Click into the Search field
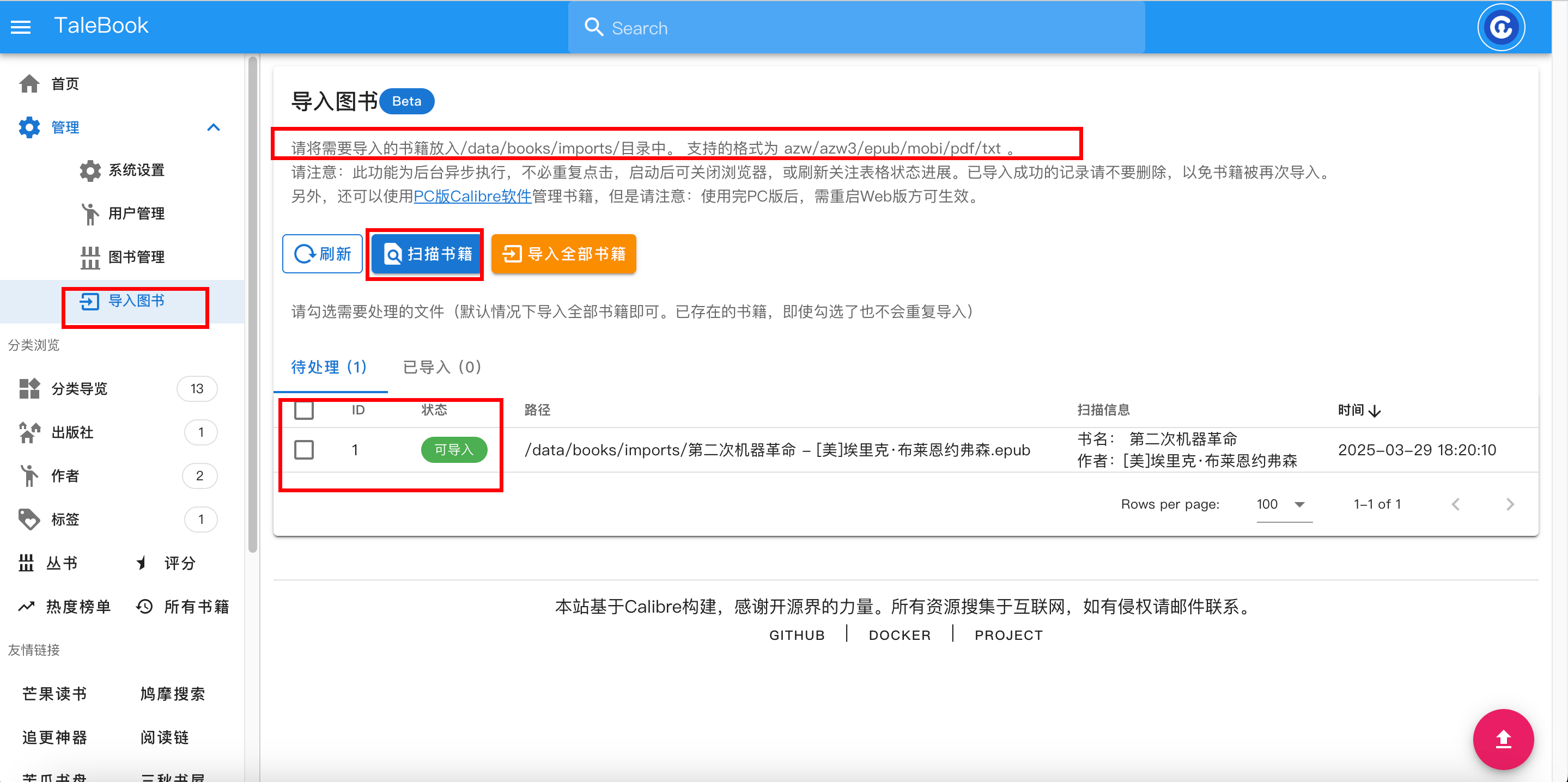This screenshot has height=782, width=1568. (x=852, y=28)
